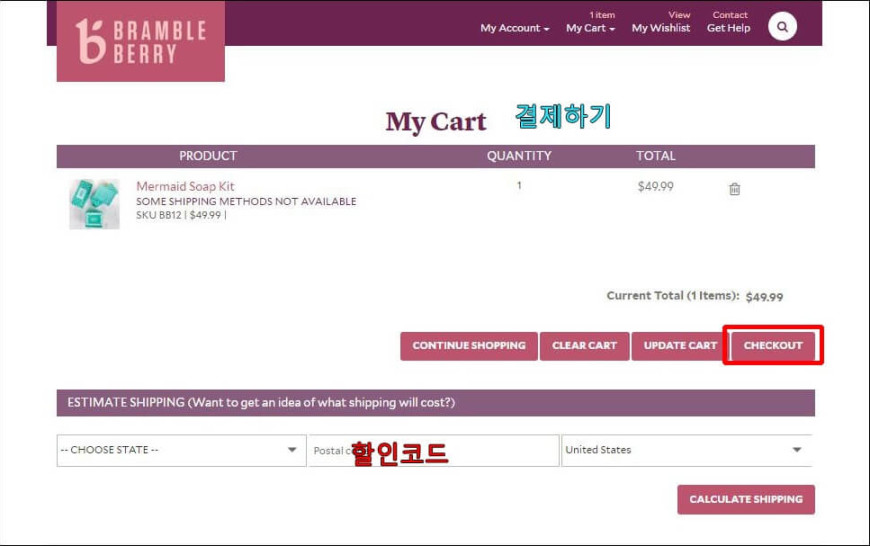Remove Mermaid Soap Kit with trash icon

[x=734, y=189]
